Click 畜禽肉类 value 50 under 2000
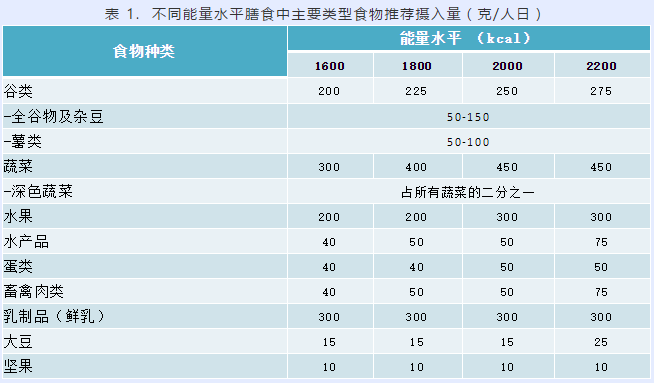 tap(507, 292)
